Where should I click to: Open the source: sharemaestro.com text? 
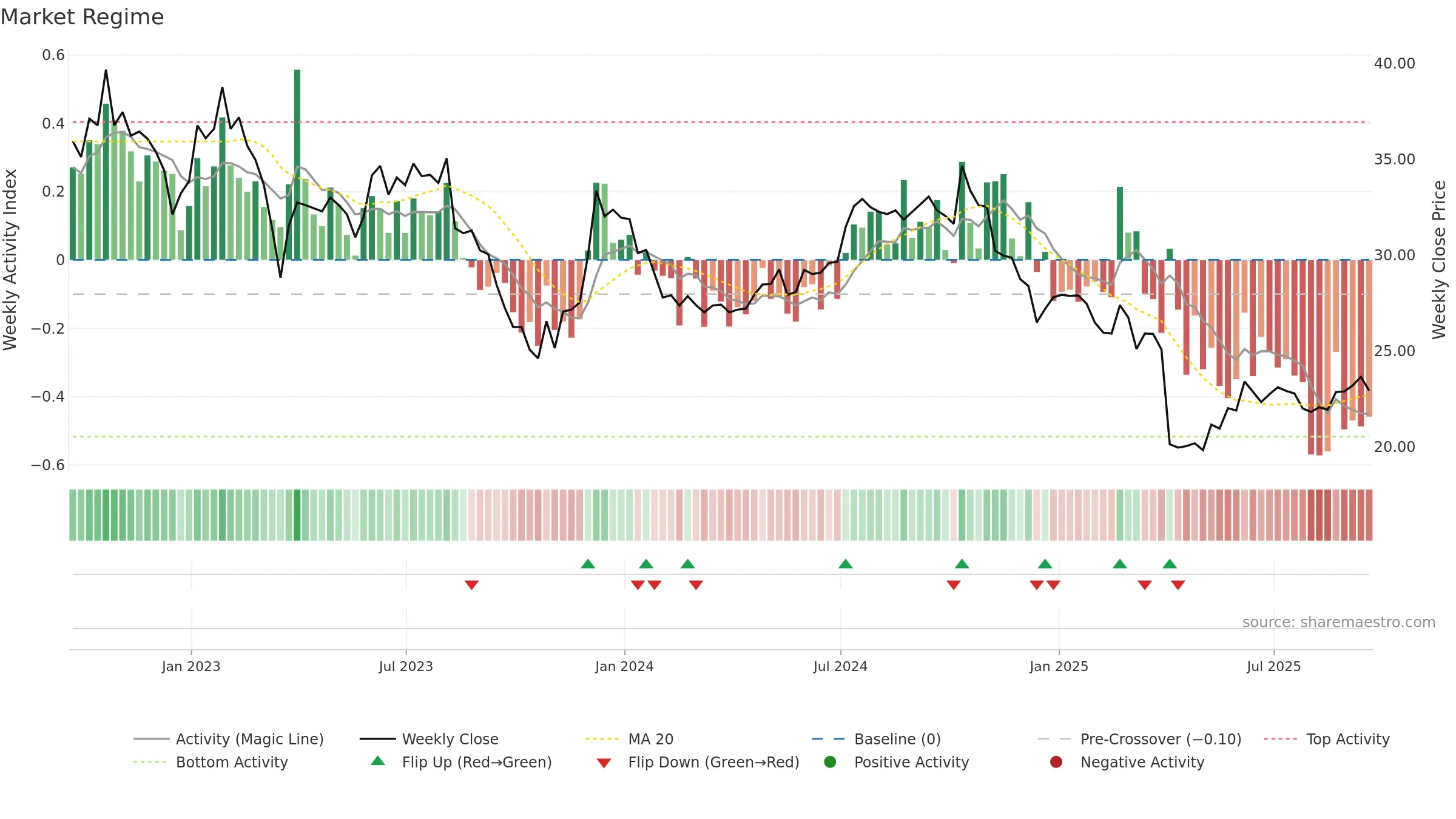point(1339,622)
